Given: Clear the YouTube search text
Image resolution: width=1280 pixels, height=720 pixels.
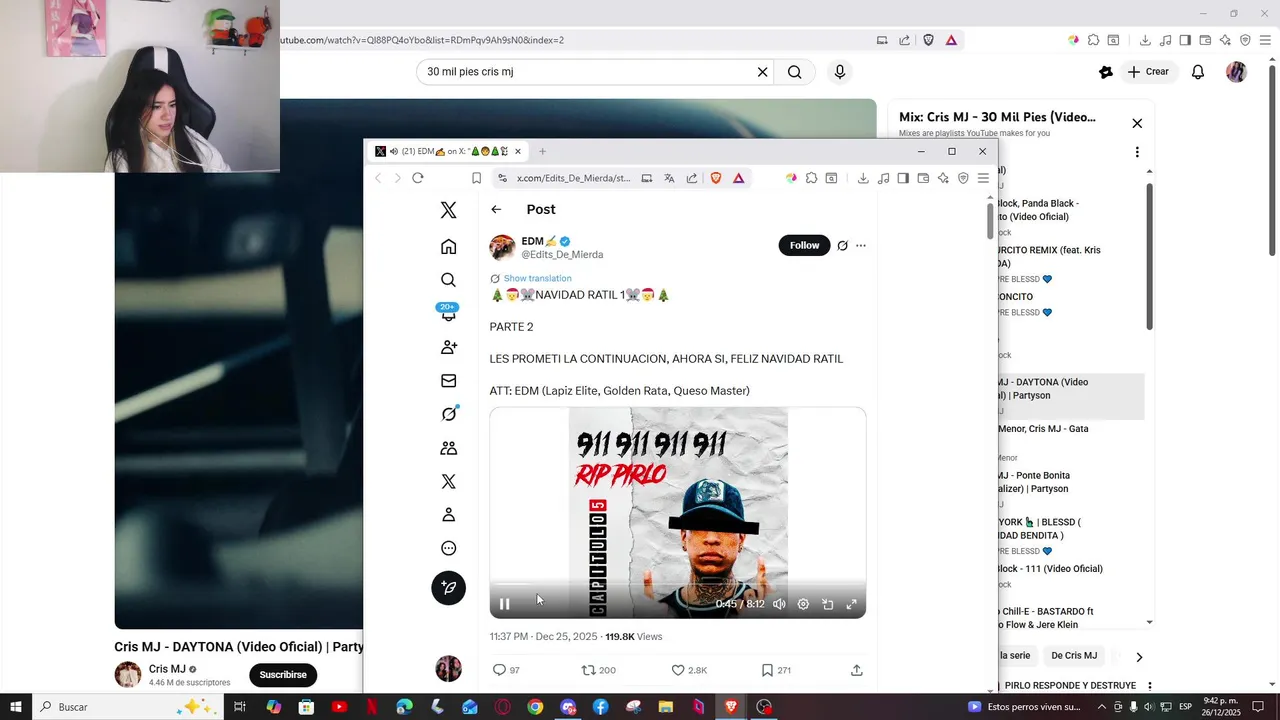Looking at the screenshot, I should coord(762,72).
